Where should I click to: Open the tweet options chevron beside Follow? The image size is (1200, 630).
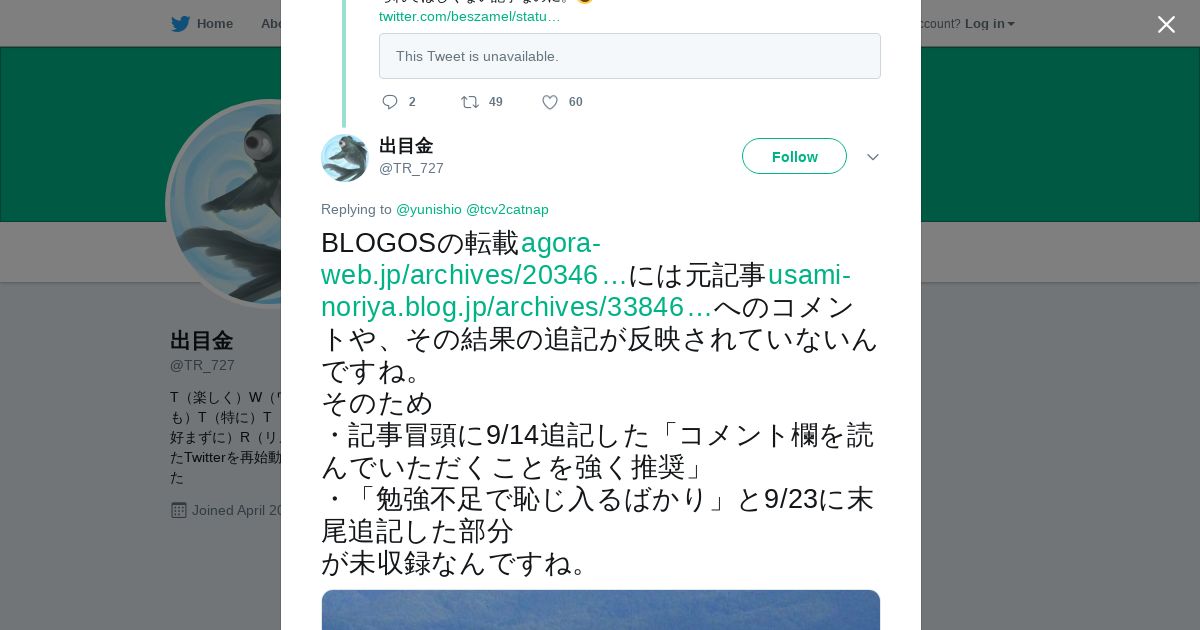(x=873, y=157)
